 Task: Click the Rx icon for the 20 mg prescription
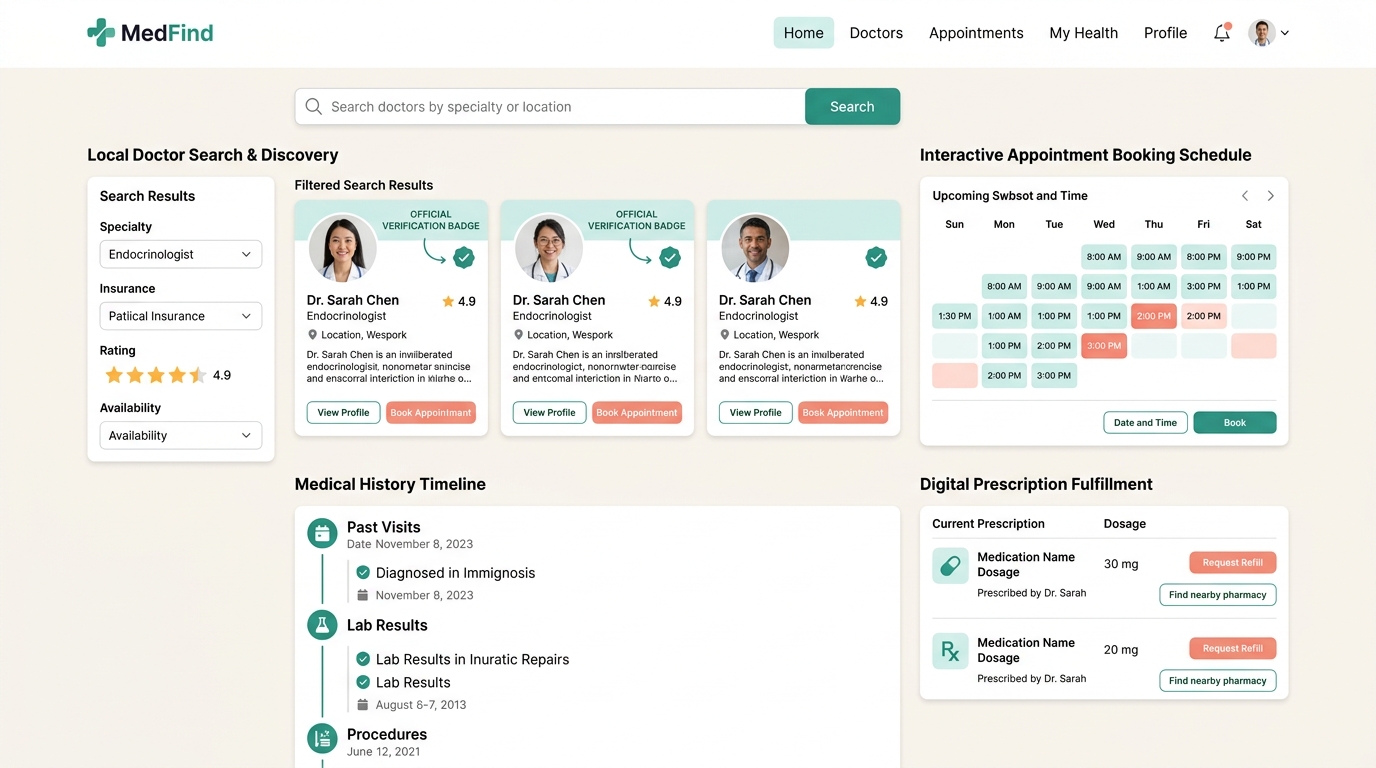pyautogui.click(x=950, y=651)
